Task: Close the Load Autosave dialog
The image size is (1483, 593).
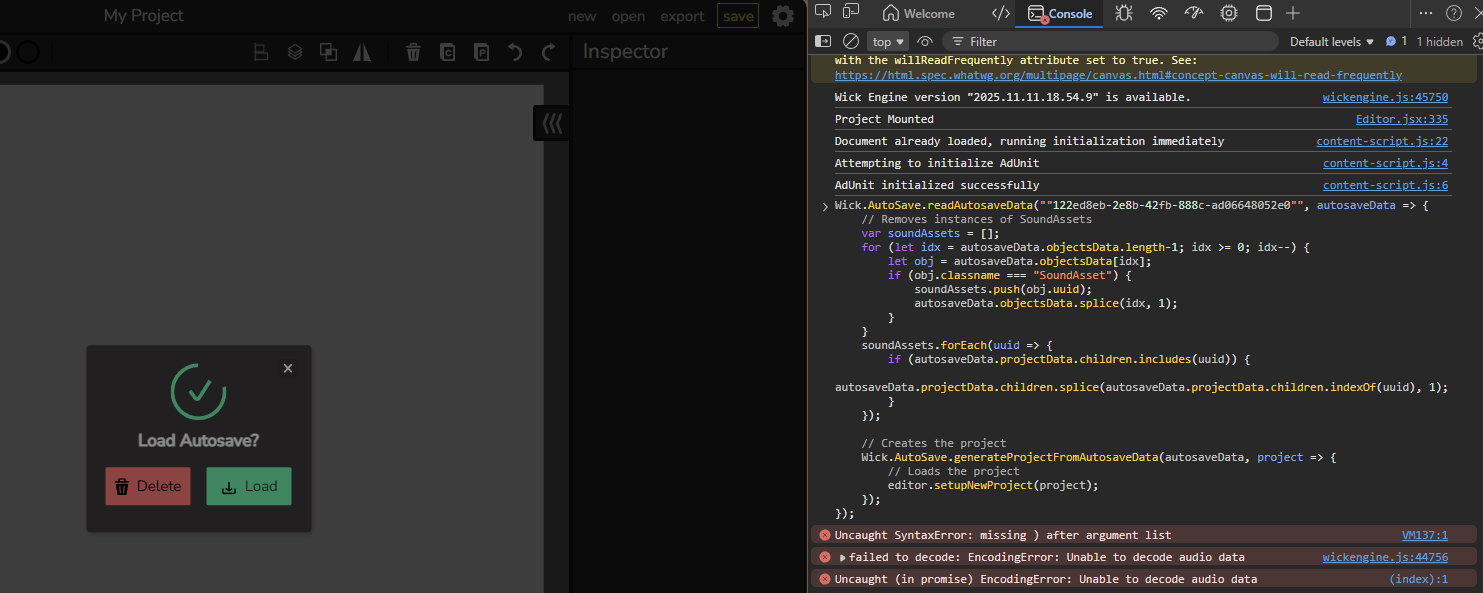Action: [x=288, y=368]
